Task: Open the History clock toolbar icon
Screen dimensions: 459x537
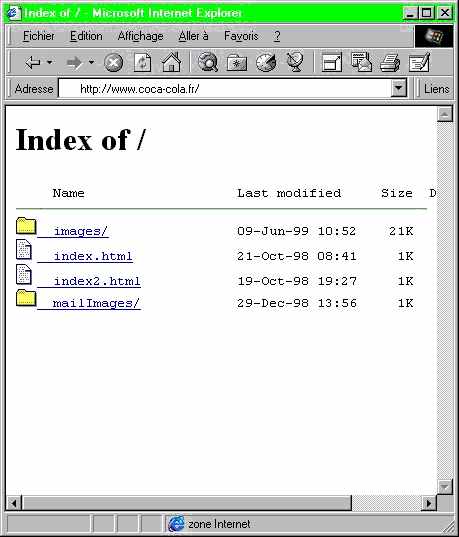Action: [266, 62]
